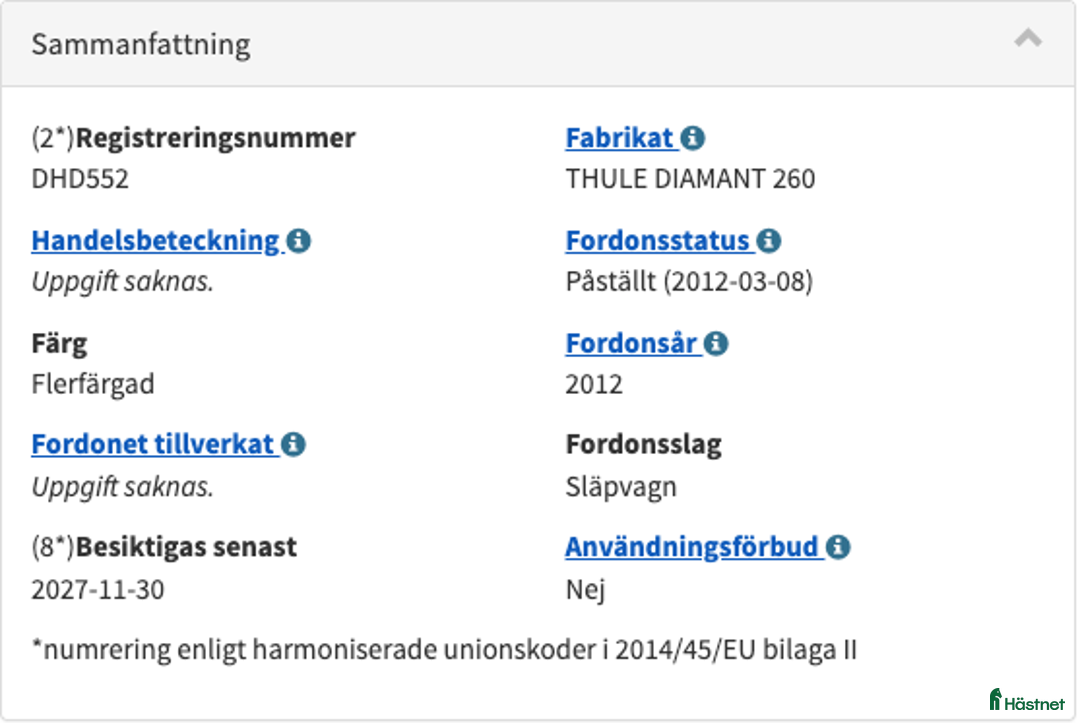Follow the Fordonsstatus link
The image size is (1080, 723).
pyautogui.click(x=657, y=241)
